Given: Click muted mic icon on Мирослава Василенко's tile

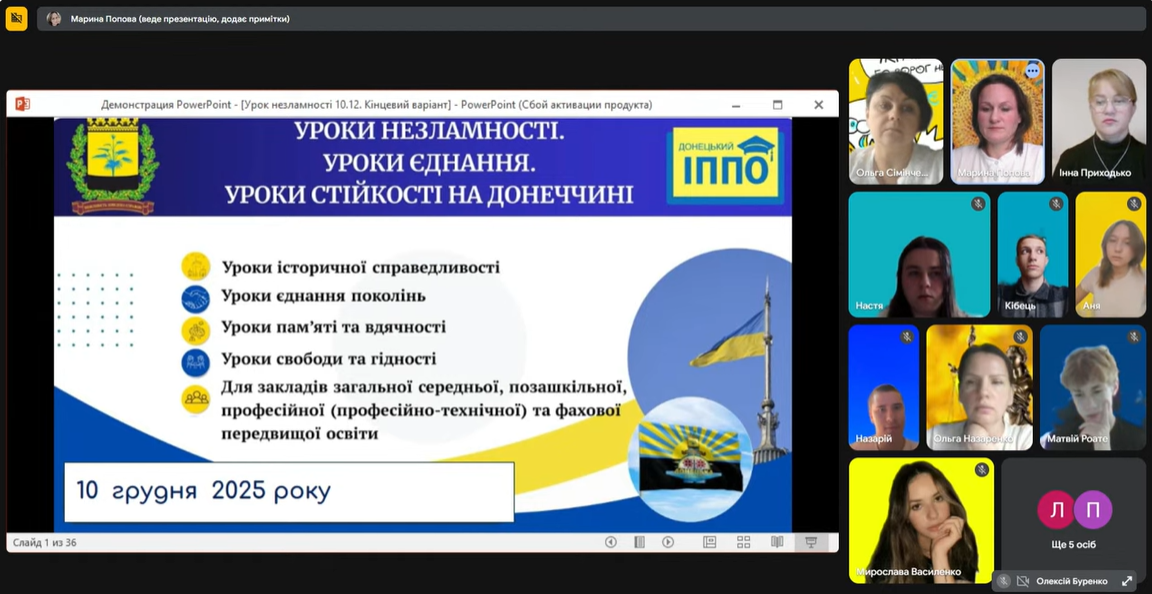Looking at the screenshot, I should pos(982,470).
